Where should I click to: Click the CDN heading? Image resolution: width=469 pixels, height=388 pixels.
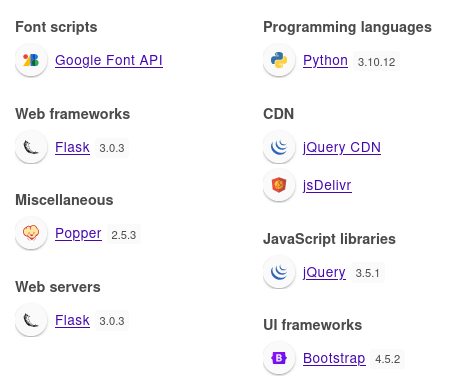click(x=279, y=114)
